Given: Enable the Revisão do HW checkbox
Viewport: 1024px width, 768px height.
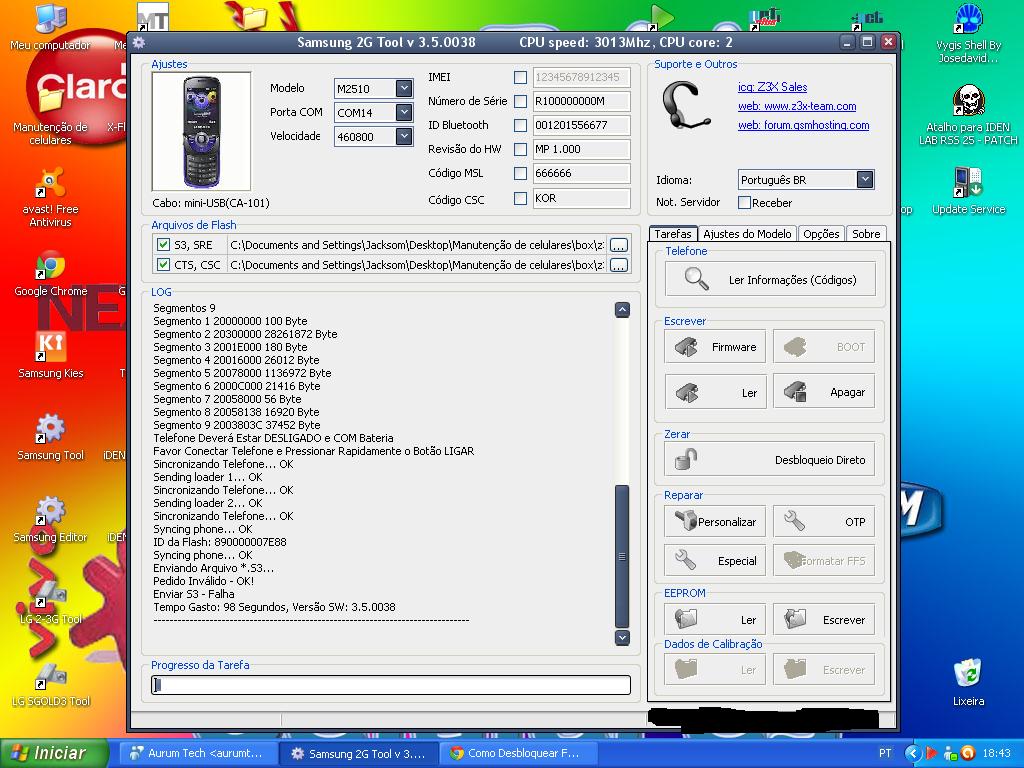Looking at the screenshot, I should click(x=520, y=150).
